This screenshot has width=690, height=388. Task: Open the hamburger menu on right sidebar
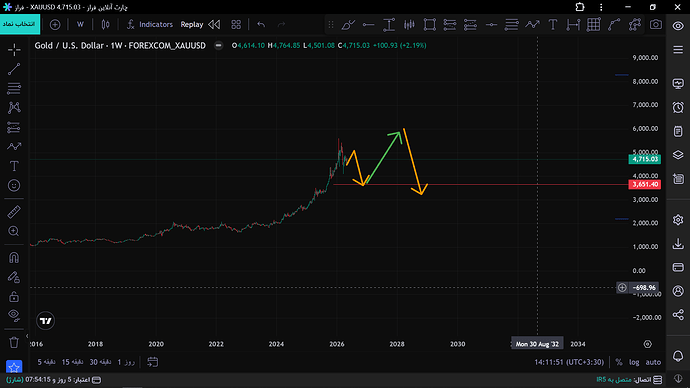click(x=678, y=50)
